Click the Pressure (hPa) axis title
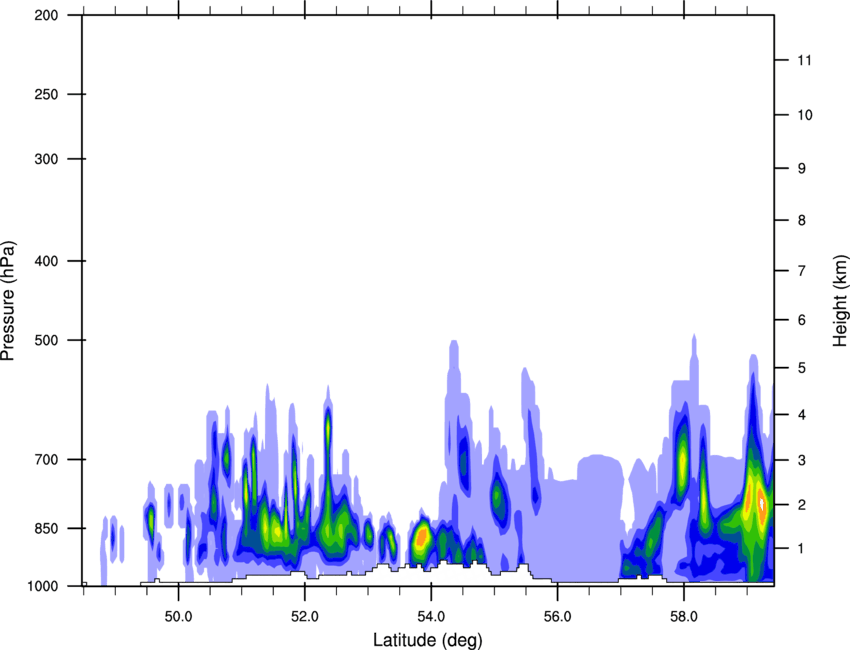This screenshot has width=850, height=650. tap(8, 300)
